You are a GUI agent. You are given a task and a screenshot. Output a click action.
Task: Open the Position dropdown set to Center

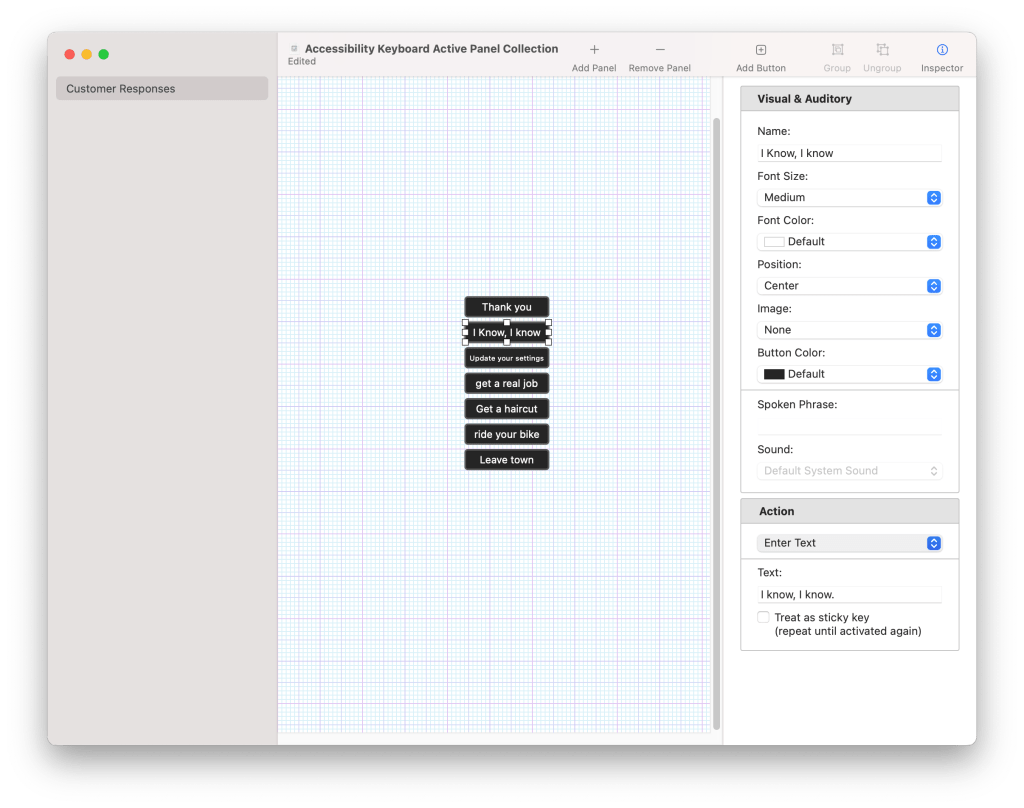[x=849, y=286]
